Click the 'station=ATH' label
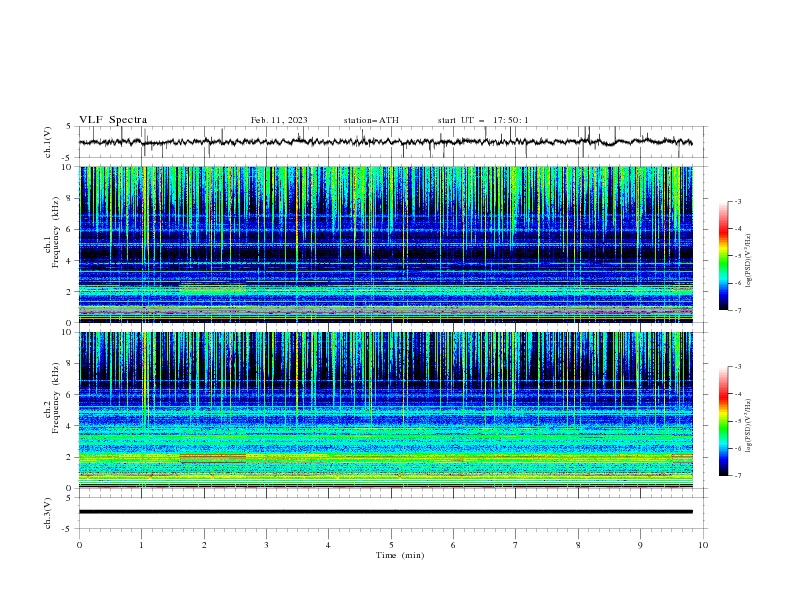The width and height of the screenshot is (792, 612). (371, 120)
